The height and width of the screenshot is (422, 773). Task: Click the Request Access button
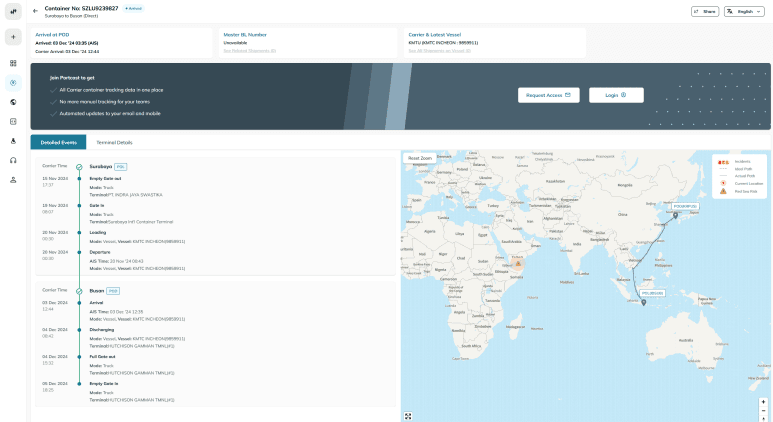(548, 95)
